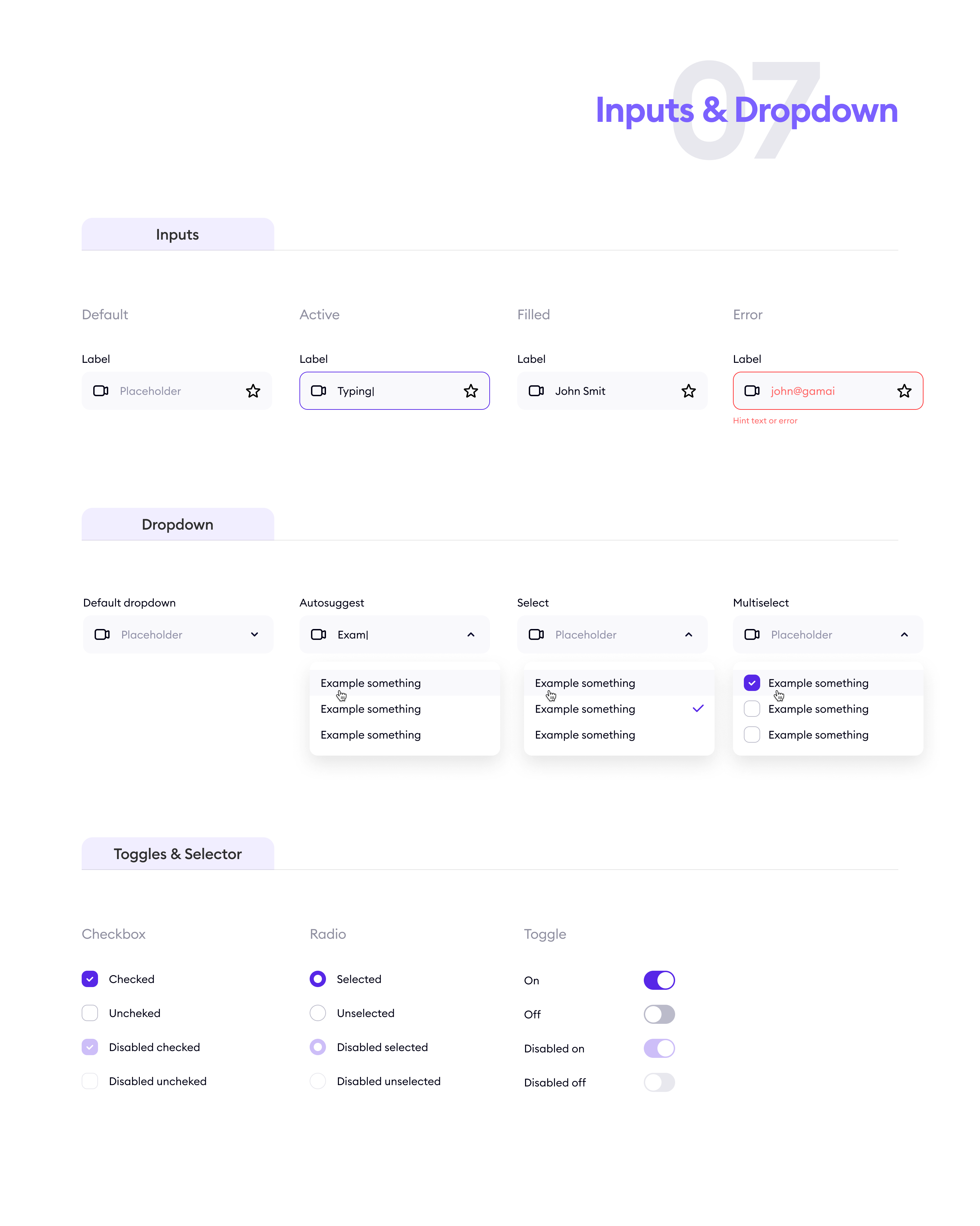Turn on the Off toggle switch
The width and height of the screenshot is (980, 1226).
pyautogui.click(x=659, y=1014)
